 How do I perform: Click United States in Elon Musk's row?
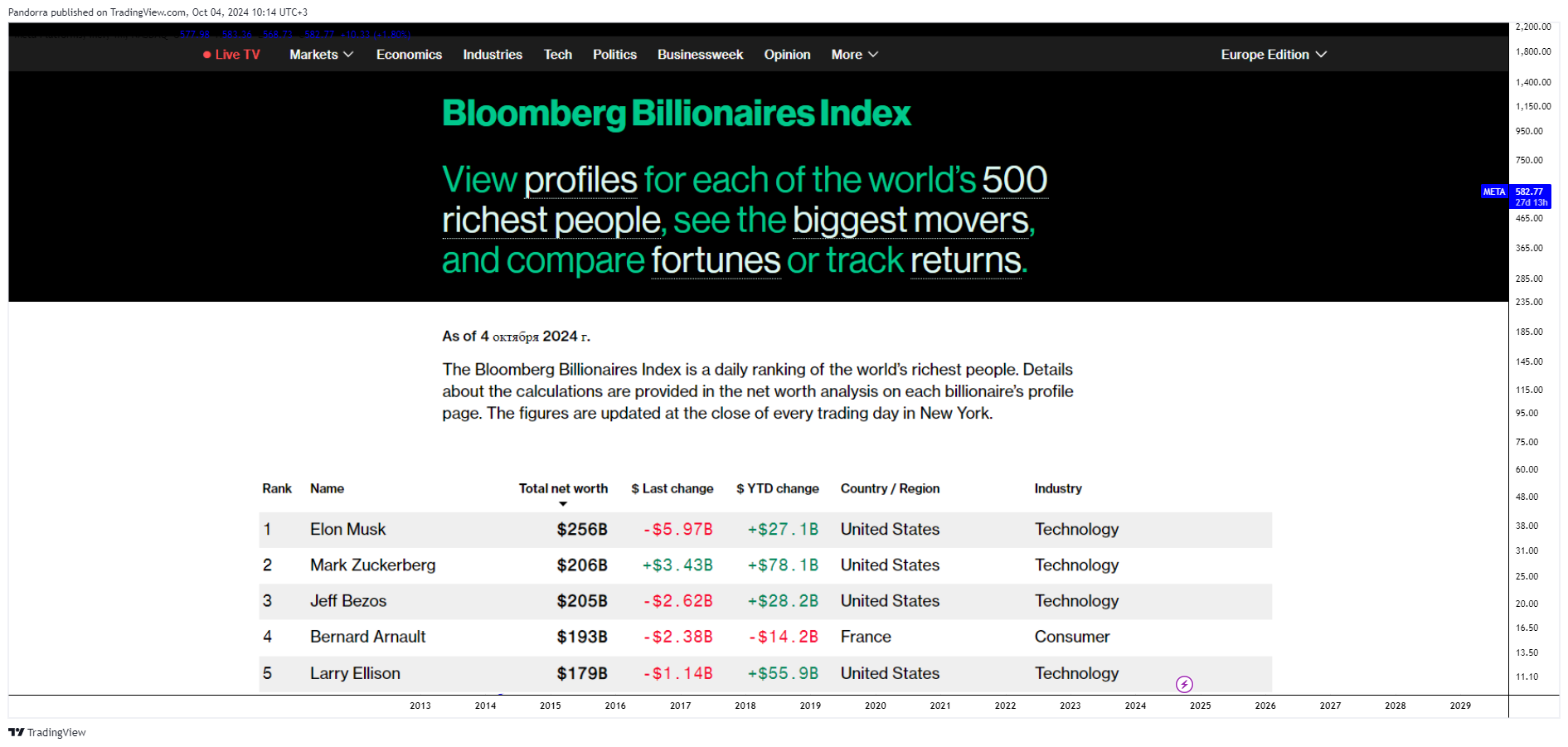(890, 530)
